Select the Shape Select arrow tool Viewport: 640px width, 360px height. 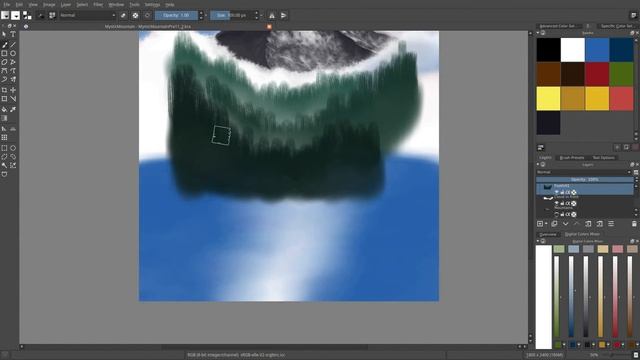pyautogui.click(x=4, y=34)
